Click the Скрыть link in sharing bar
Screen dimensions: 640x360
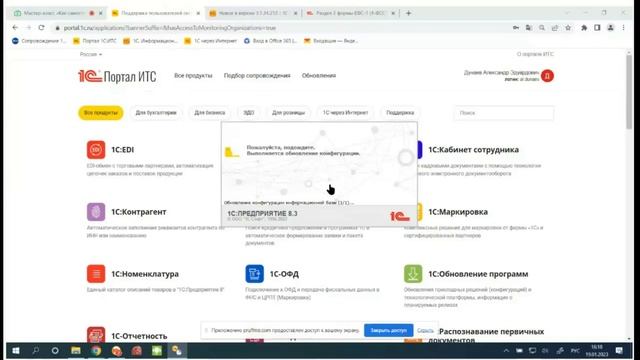click(x=425, y=330)
